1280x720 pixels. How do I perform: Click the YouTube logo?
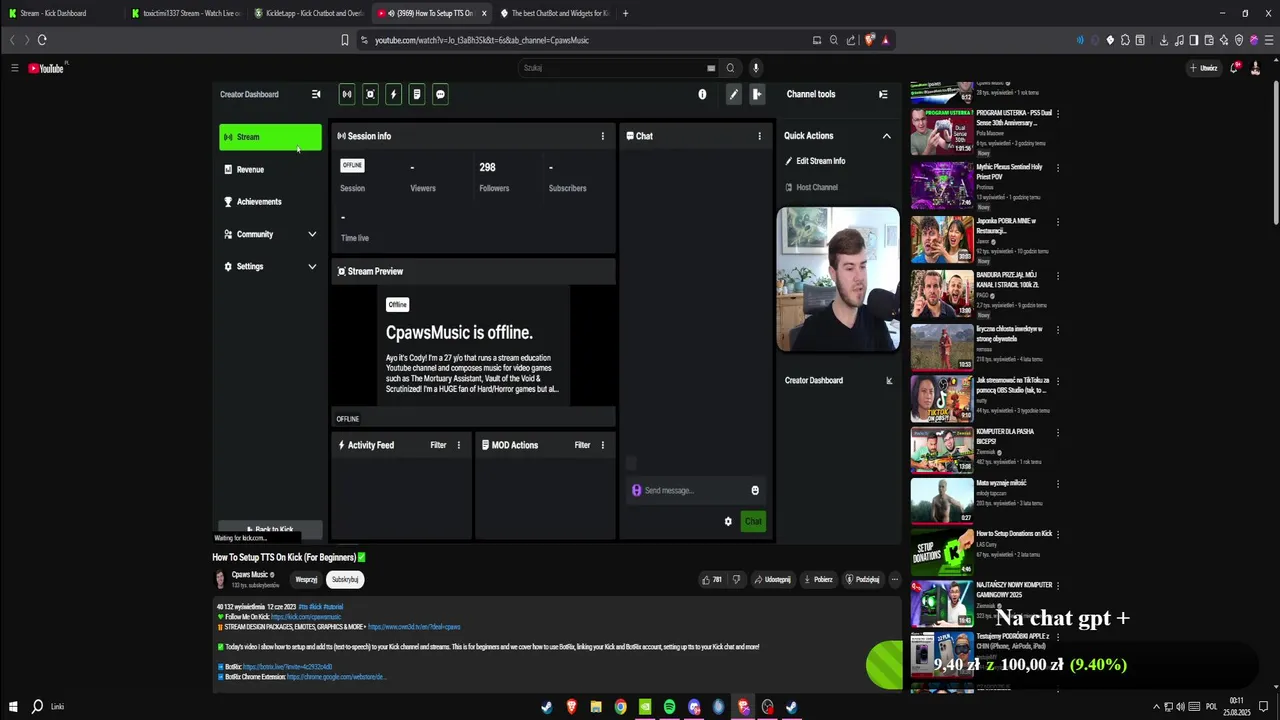pos(46,68)
